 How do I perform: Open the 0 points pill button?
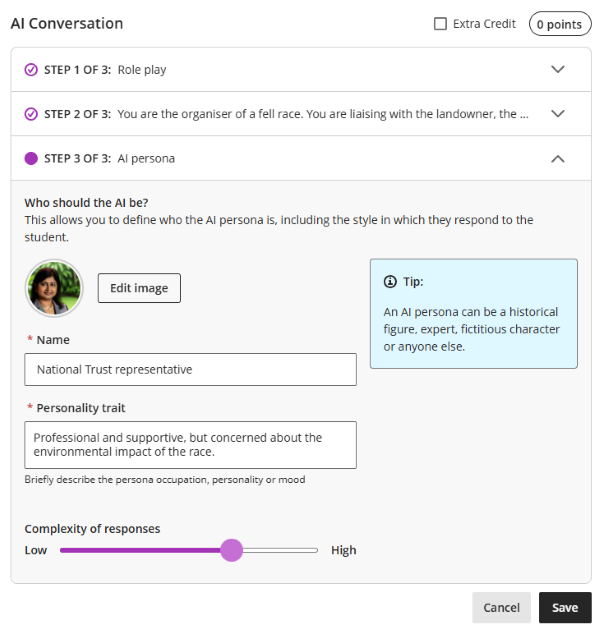(560, 24)
